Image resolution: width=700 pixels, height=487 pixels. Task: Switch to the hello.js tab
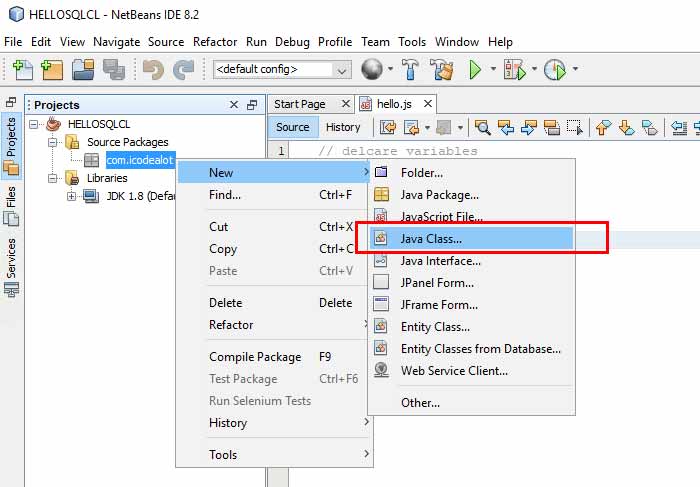pyautogui.click(x=394, y=104)
